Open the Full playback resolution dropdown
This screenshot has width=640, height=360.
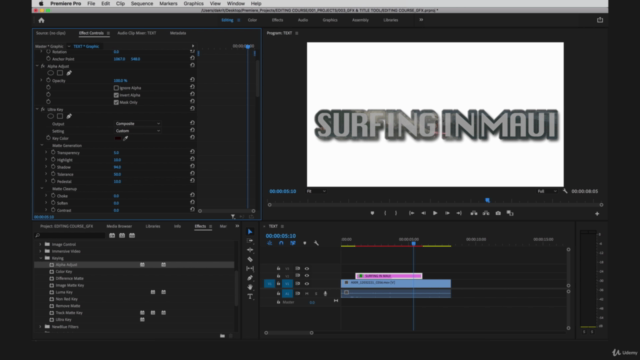click(547, 191)
